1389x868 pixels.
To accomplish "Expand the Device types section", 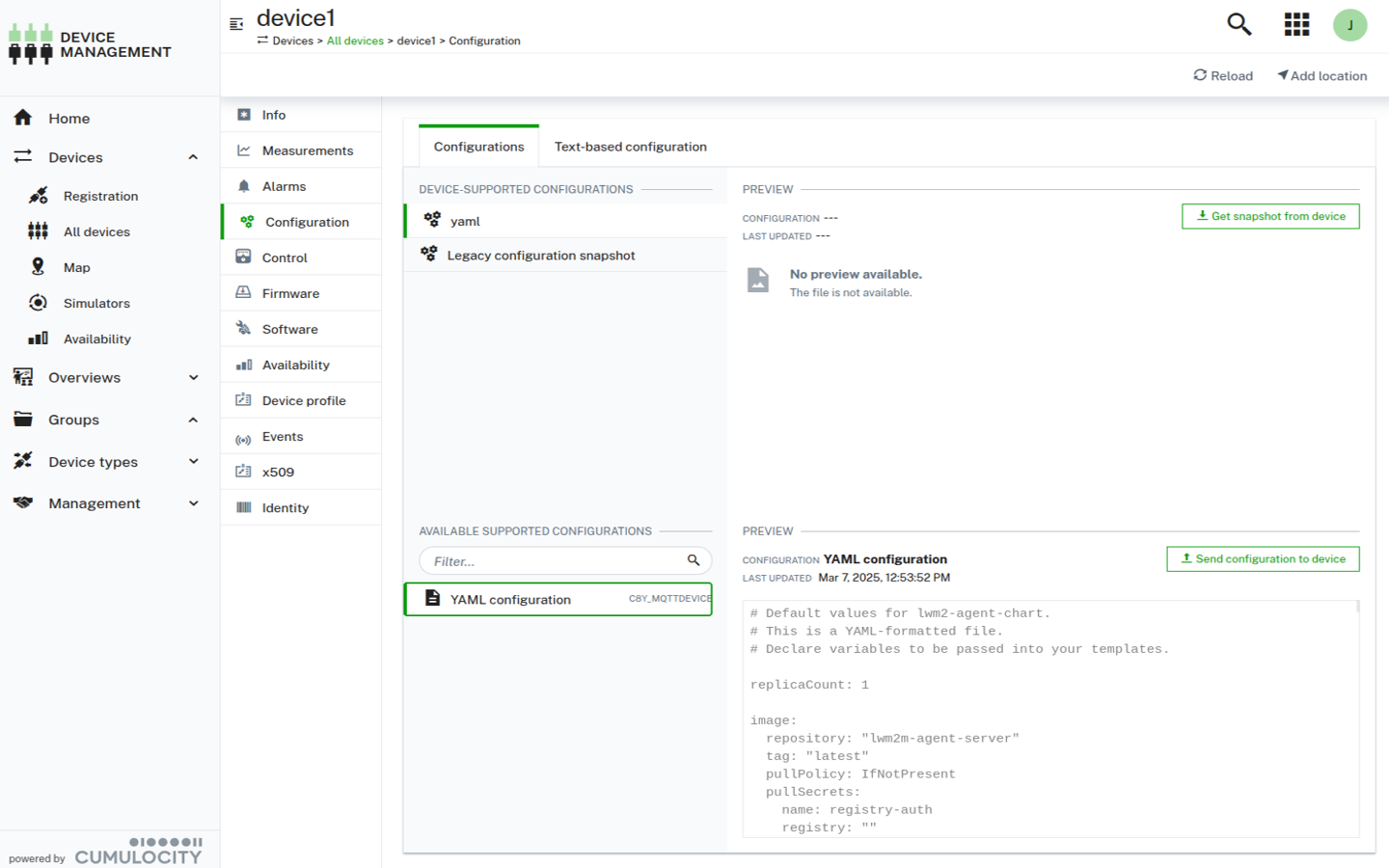I will click(193, 462).
